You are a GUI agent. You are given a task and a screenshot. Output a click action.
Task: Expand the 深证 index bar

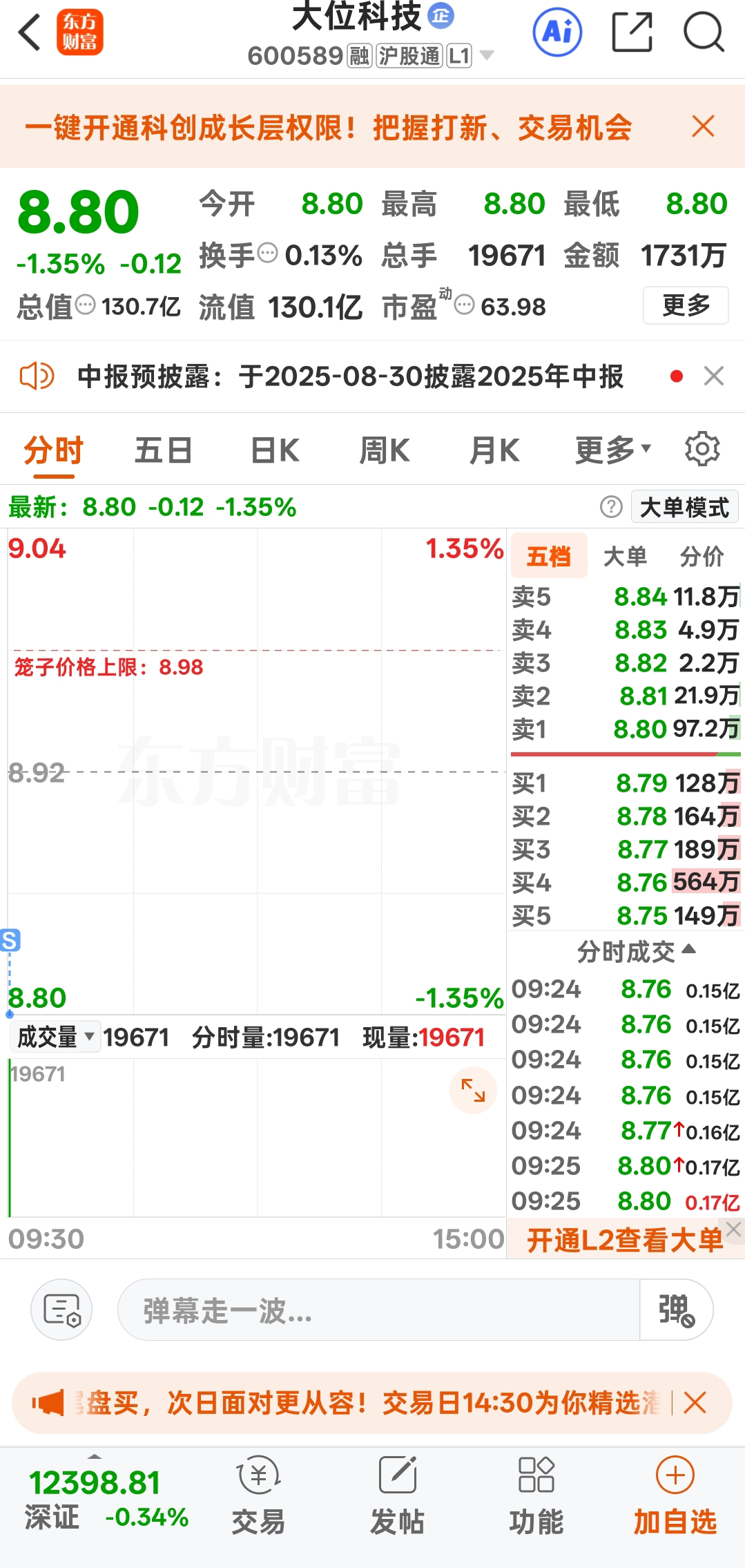coord(95,1455)
